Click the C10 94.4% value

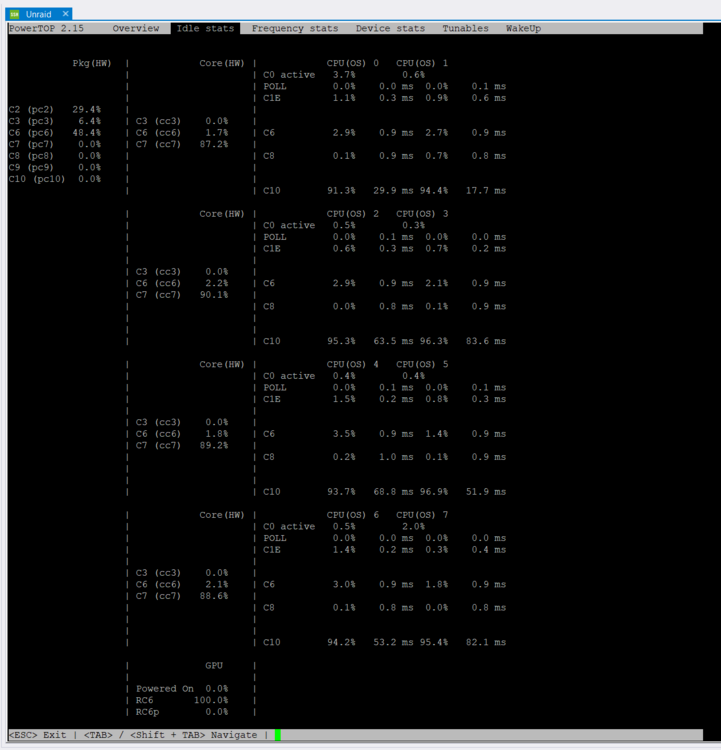pyautogui.click(x=434, y=190)
